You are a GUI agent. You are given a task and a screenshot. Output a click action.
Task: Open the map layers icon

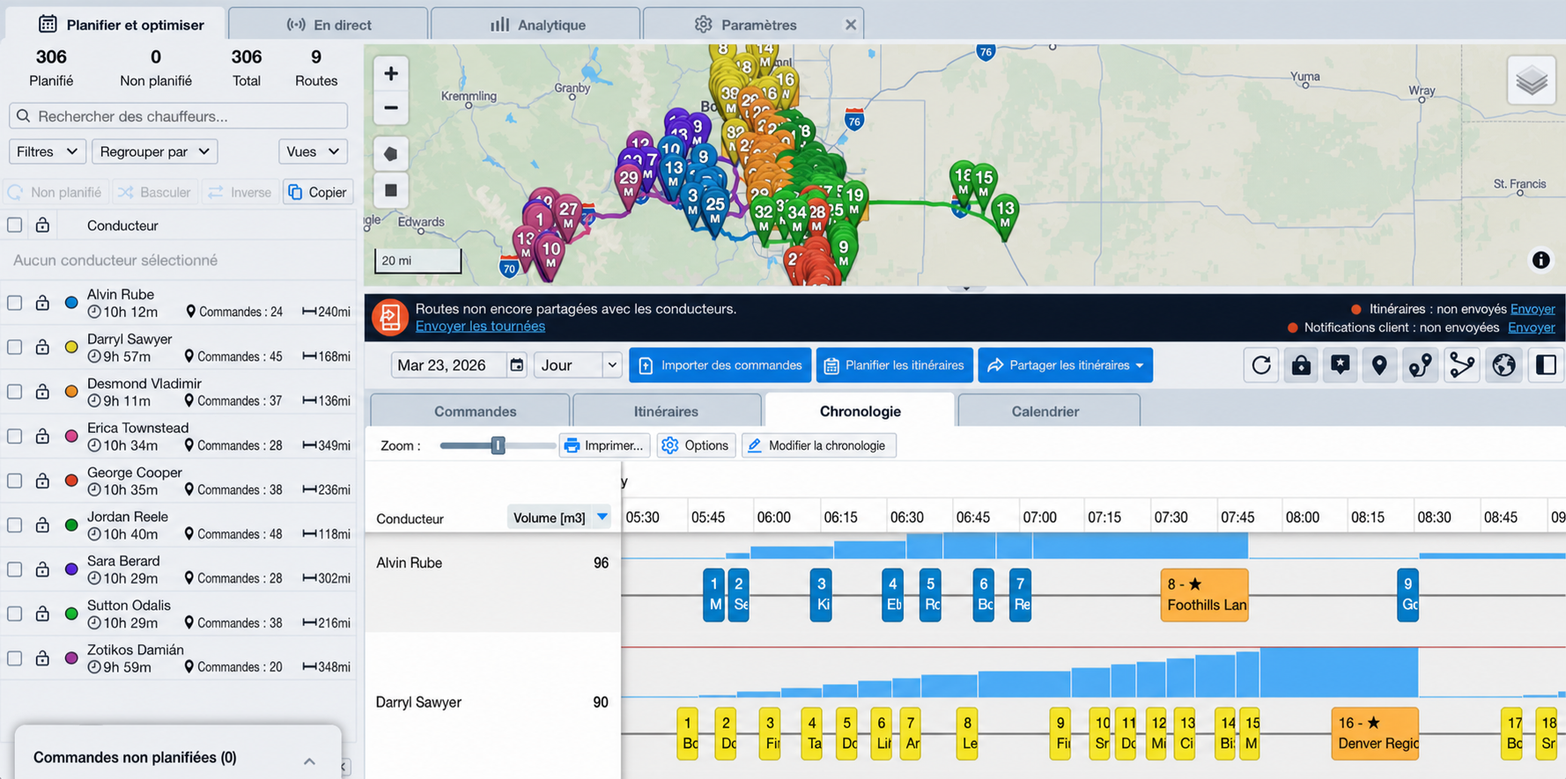(1531, 81)
